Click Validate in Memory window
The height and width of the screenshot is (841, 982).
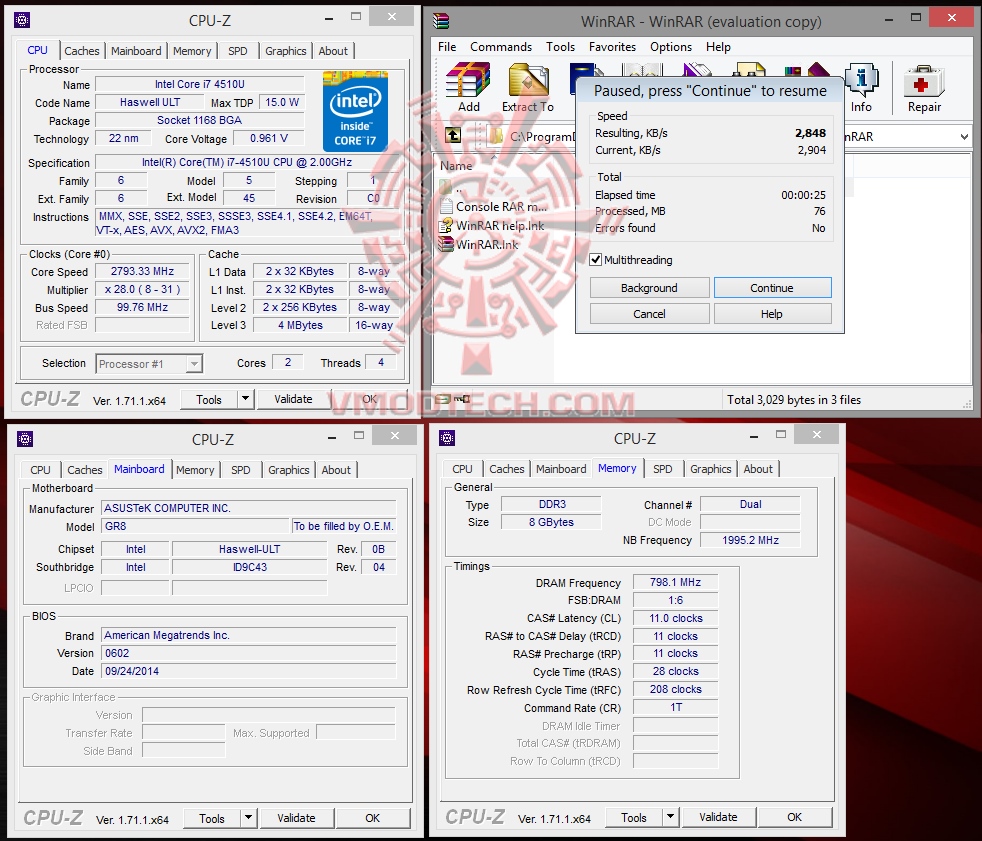tap(718, 817)
